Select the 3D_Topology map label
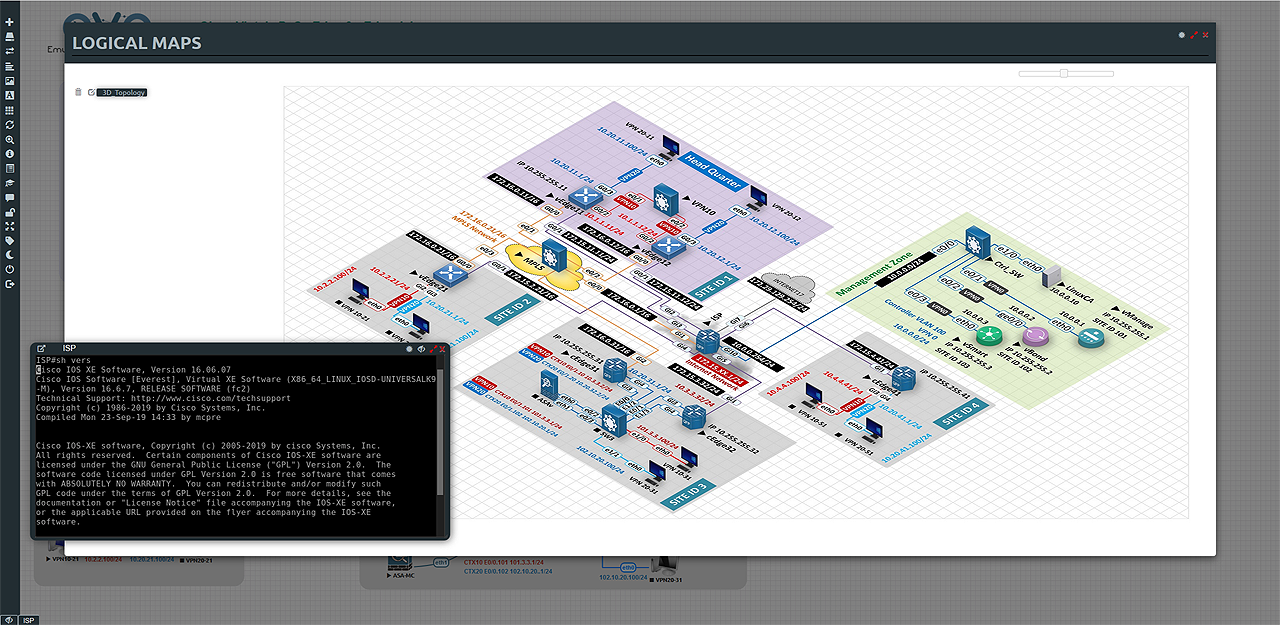 point(123,92)
